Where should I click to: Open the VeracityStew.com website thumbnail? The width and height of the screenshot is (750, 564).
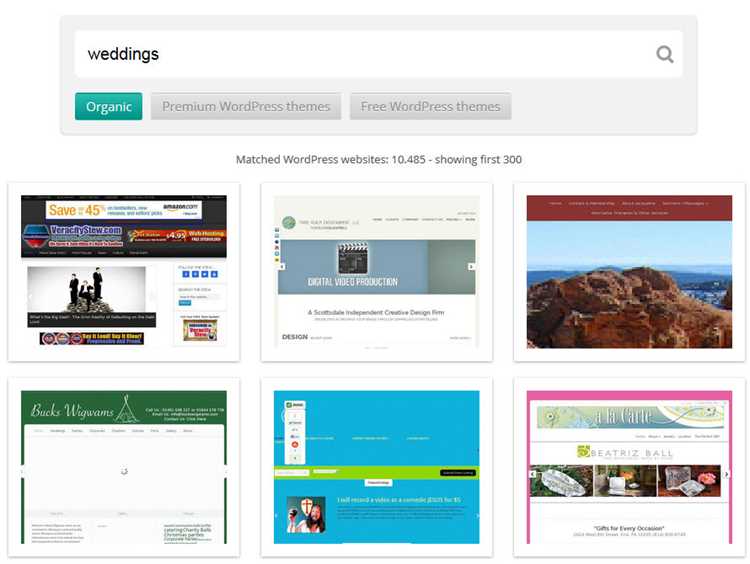click(124, 272)
